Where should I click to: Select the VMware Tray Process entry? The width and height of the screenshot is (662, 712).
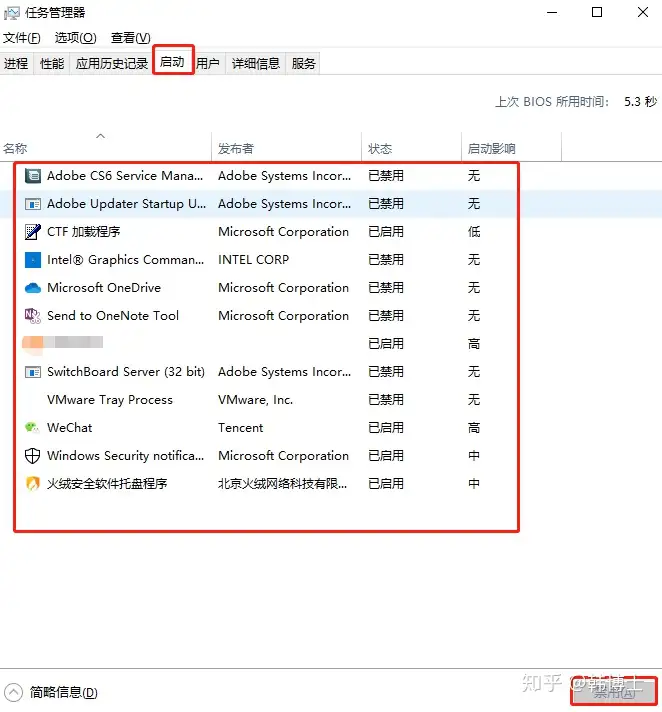click(x=110, y=400)
